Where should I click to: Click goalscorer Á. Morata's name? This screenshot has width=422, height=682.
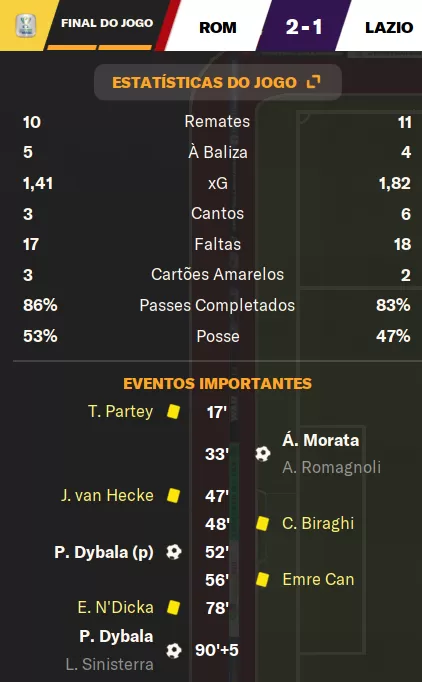321,440
